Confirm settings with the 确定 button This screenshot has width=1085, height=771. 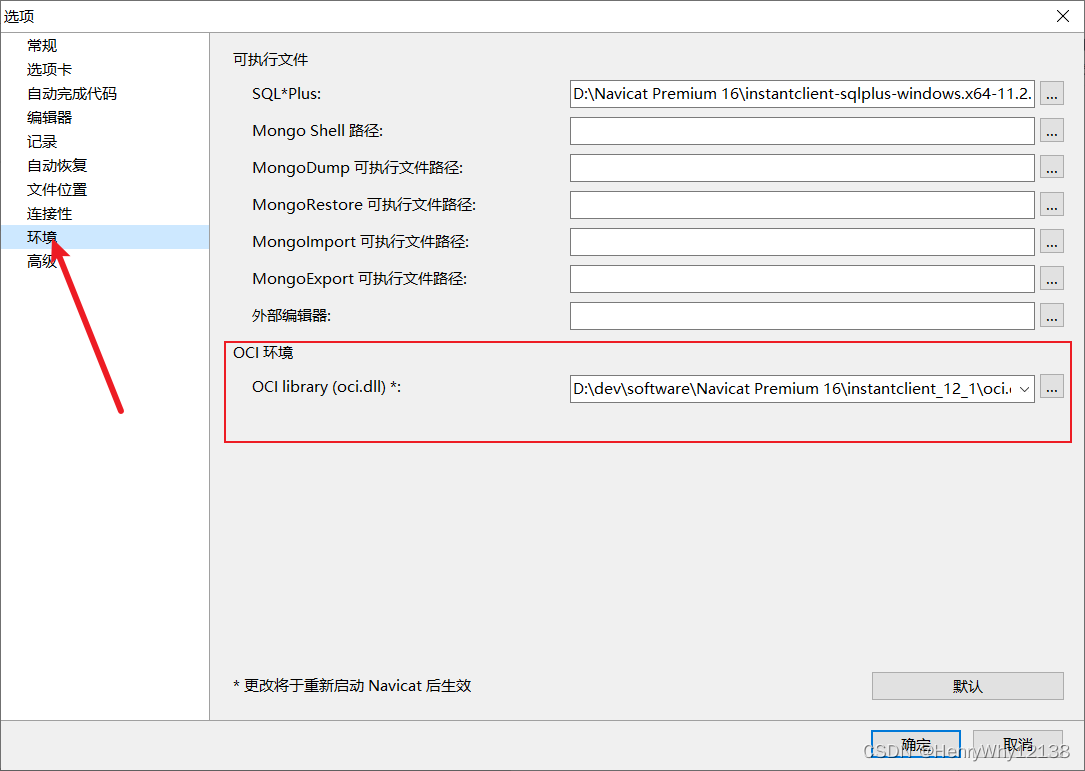[x=916, y=744]
